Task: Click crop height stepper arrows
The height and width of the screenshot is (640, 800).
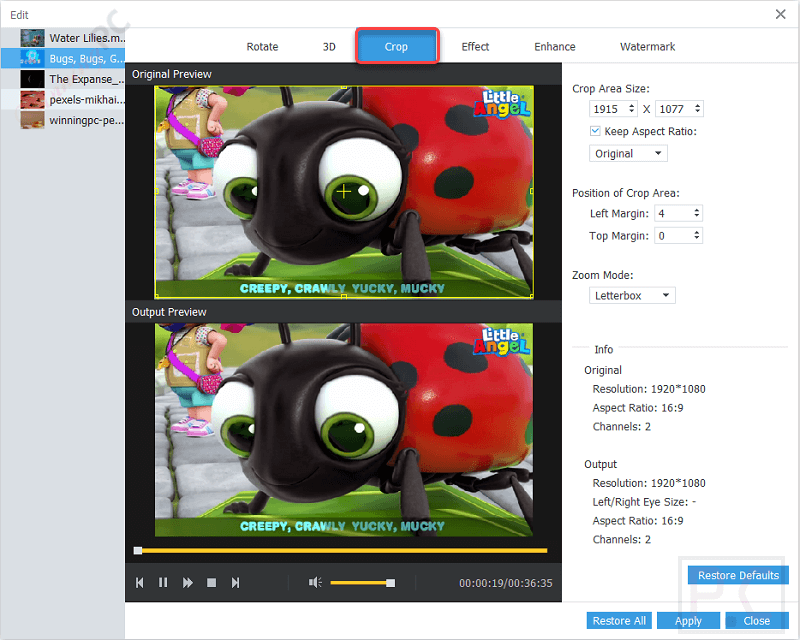Action: click(697, 108)
